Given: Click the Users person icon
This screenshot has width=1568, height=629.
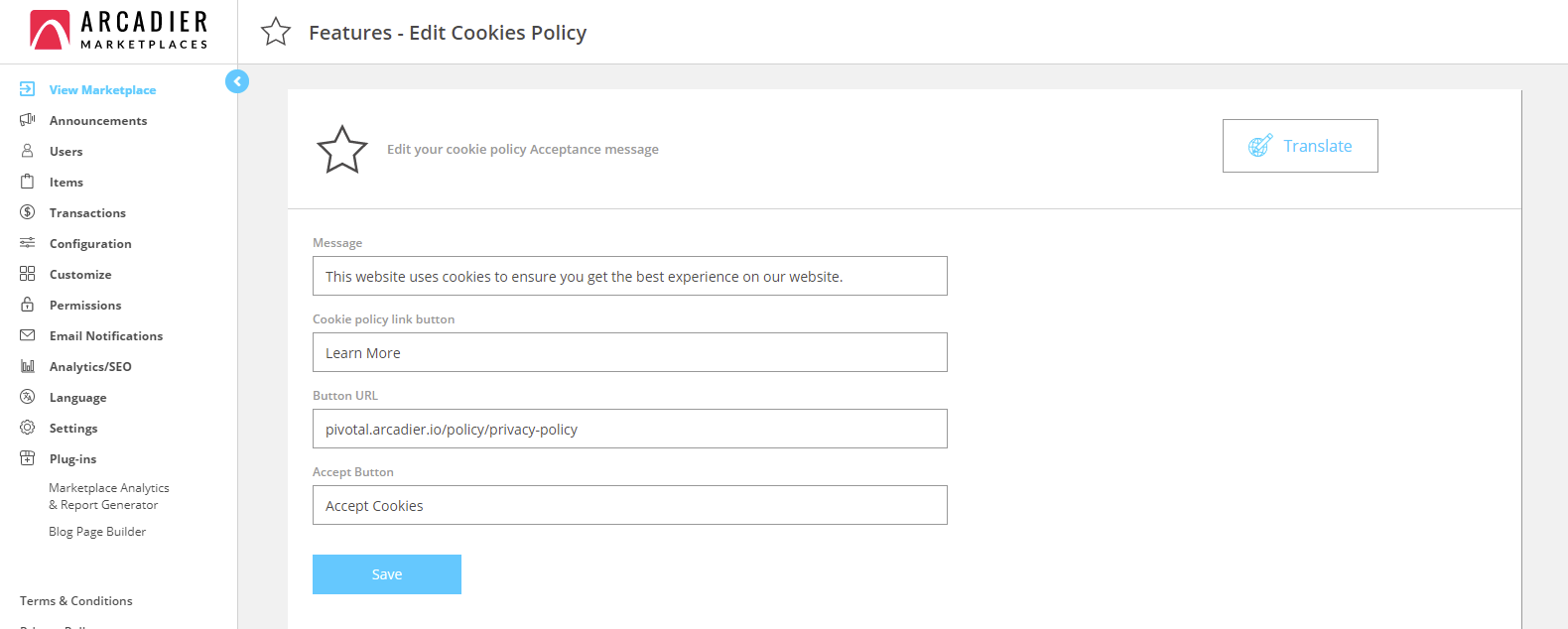Looking at the screenshot, I should pyautogui.click(x=27, y=151).
